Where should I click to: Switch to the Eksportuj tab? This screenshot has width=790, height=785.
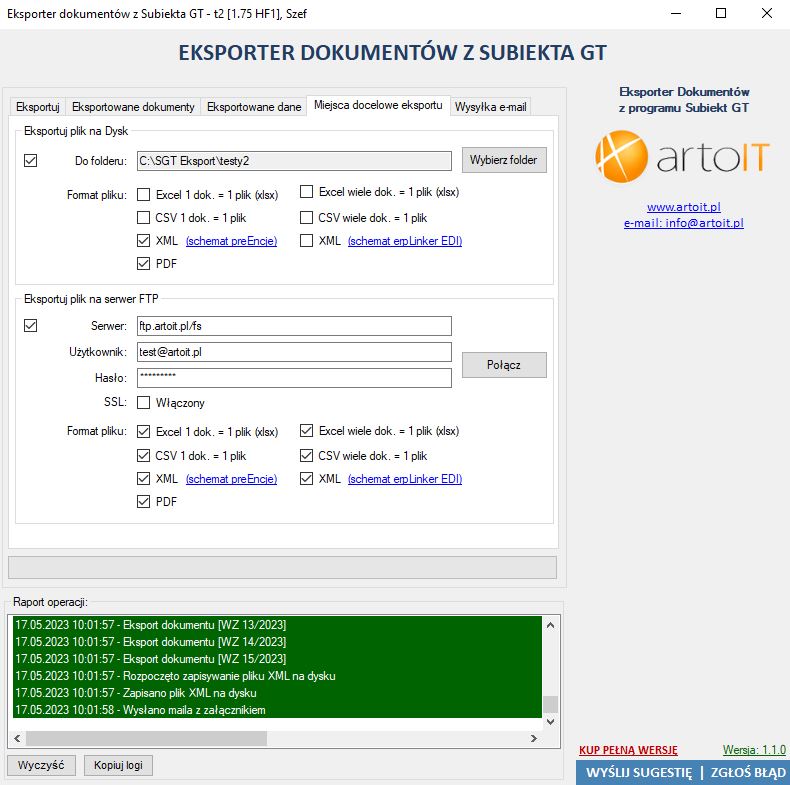pos(38,107)
